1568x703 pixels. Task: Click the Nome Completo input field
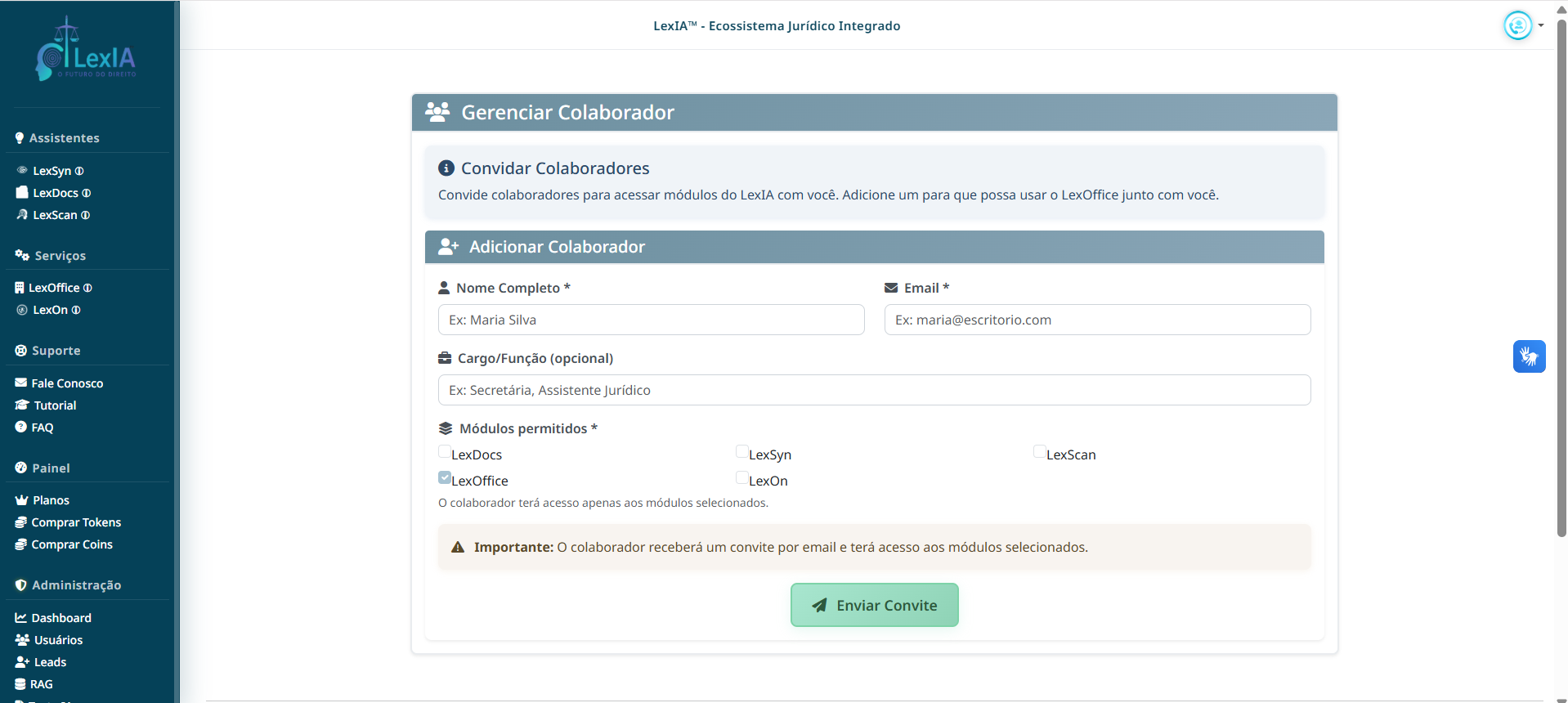(651, 320)
